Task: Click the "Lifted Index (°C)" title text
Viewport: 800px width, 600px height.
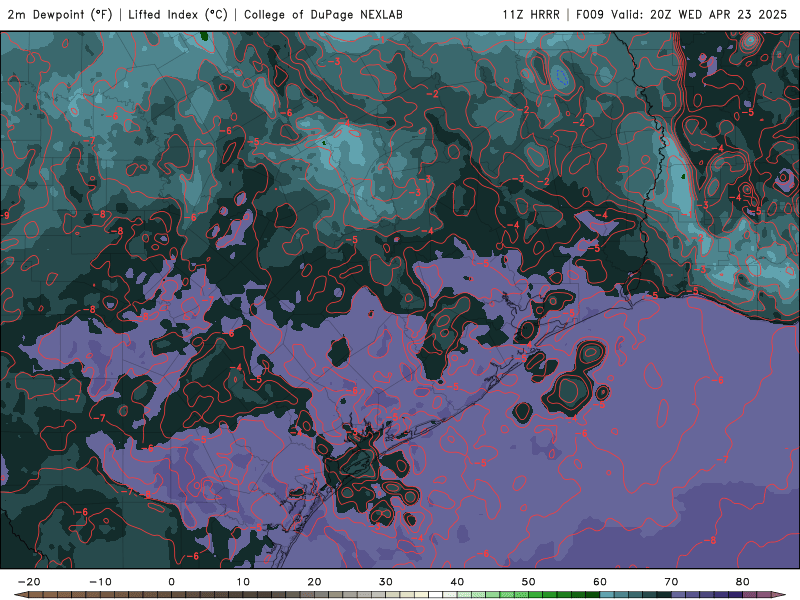Action: tap(178, 15)
